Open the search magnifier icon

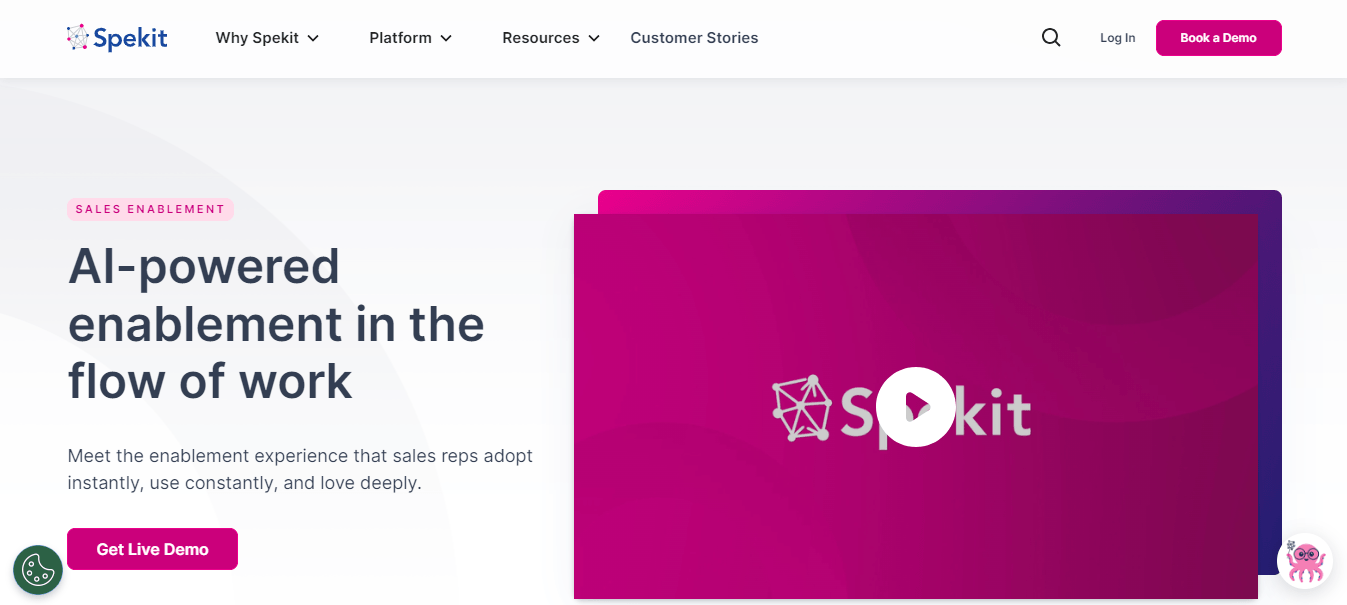pyautogui.click(x=1051, y=38)
